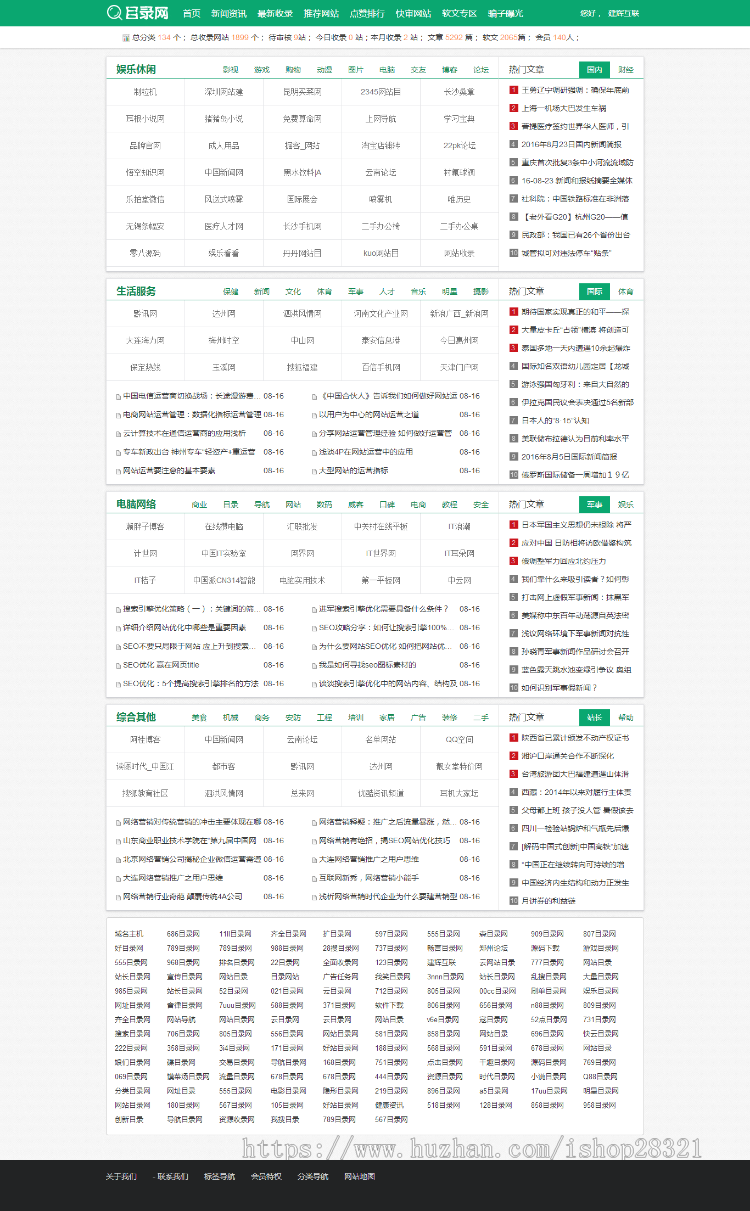Open the 综合其他 category heading
Image resolution: width=750 pixels, height=1211 pixels.
tap(136, 717)
